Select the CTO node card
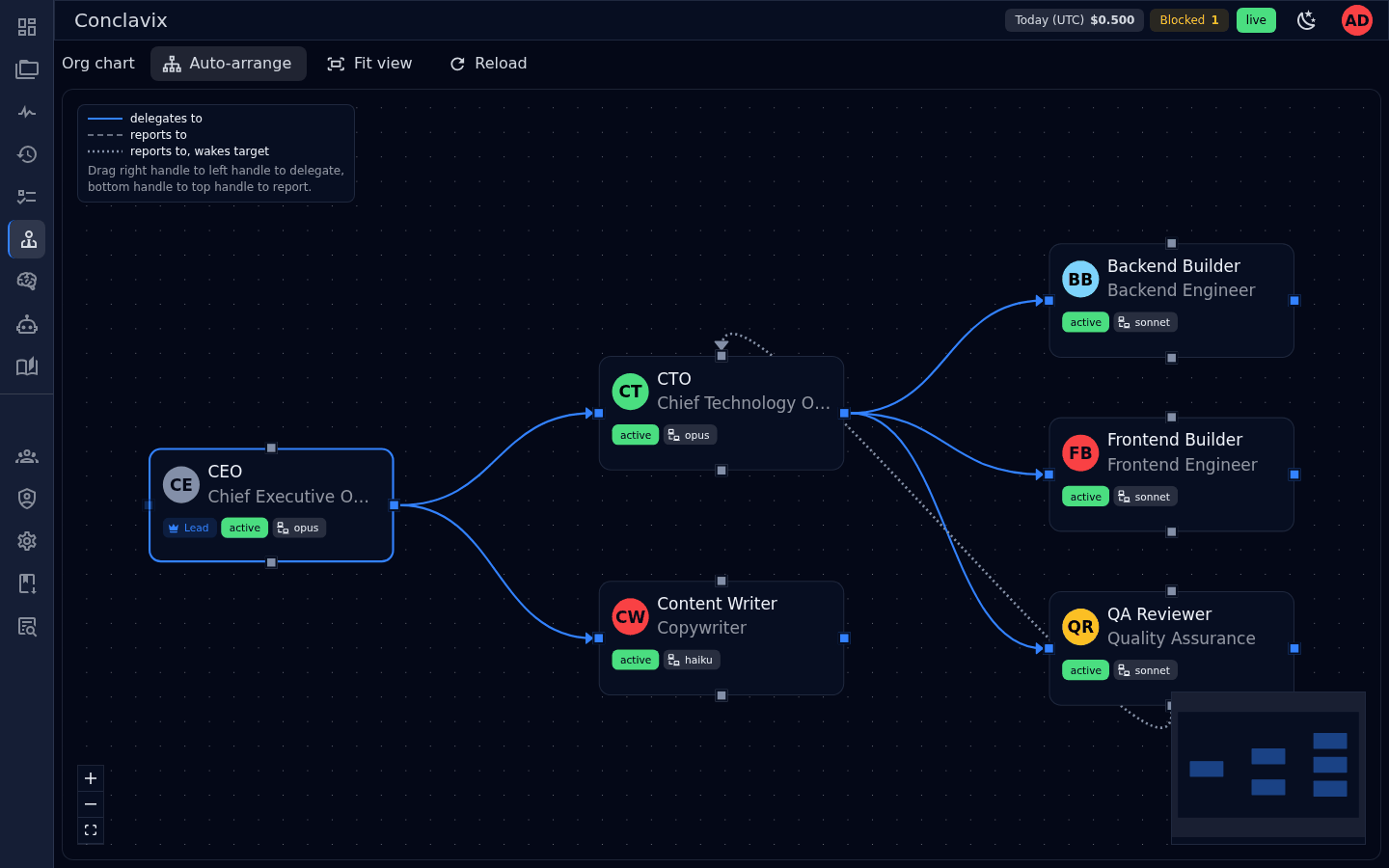This screenshot has height=868, width=1389. click(x=722, y=413)
